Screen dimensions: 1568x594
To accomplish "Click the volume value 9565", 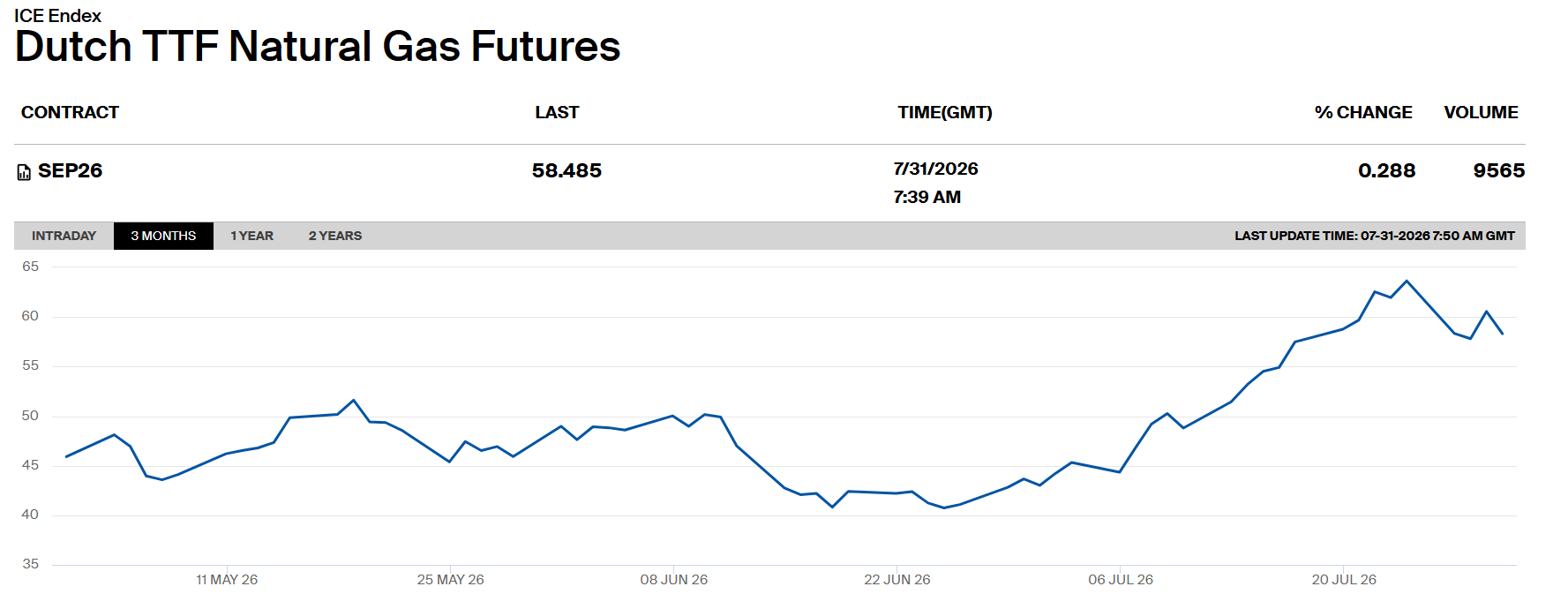I will point(1498,170).
